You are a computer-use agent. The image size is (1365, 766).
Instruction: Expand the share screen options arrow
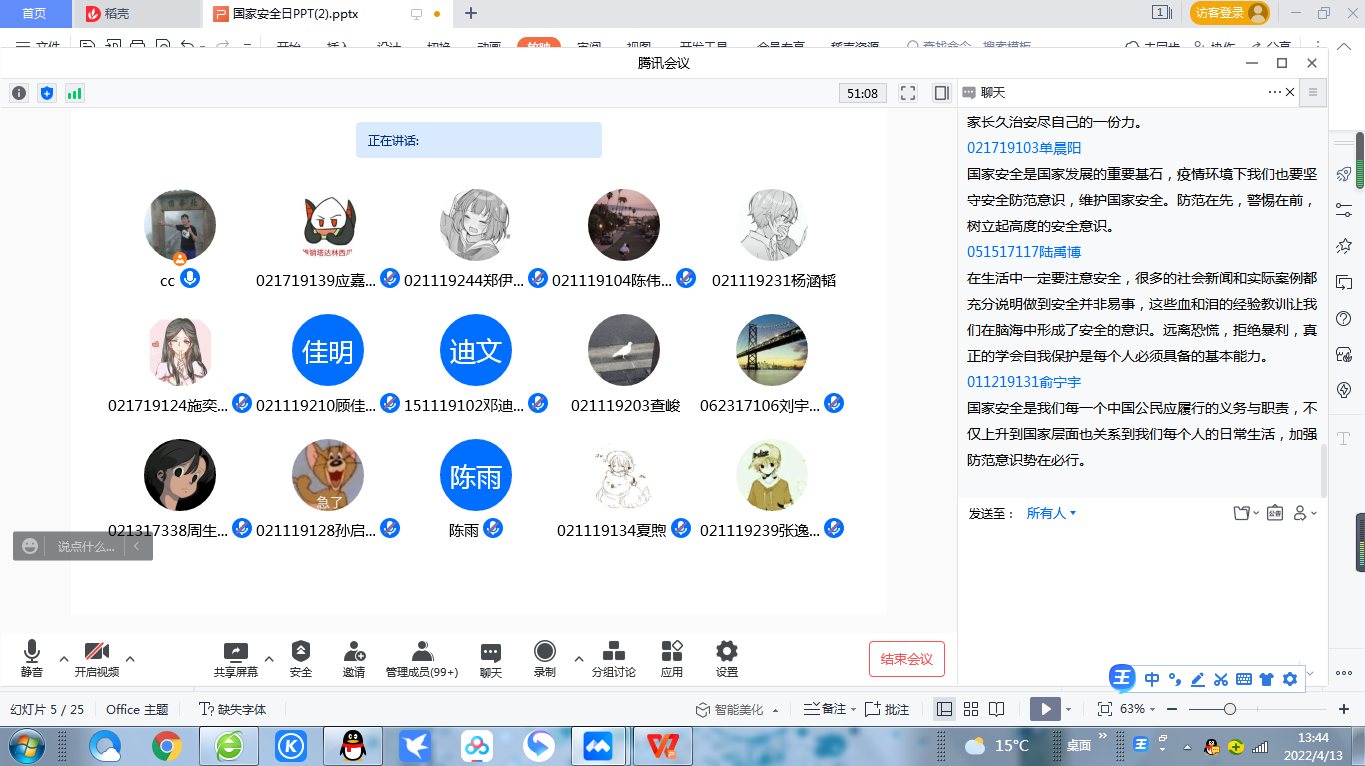pos(269,659)
